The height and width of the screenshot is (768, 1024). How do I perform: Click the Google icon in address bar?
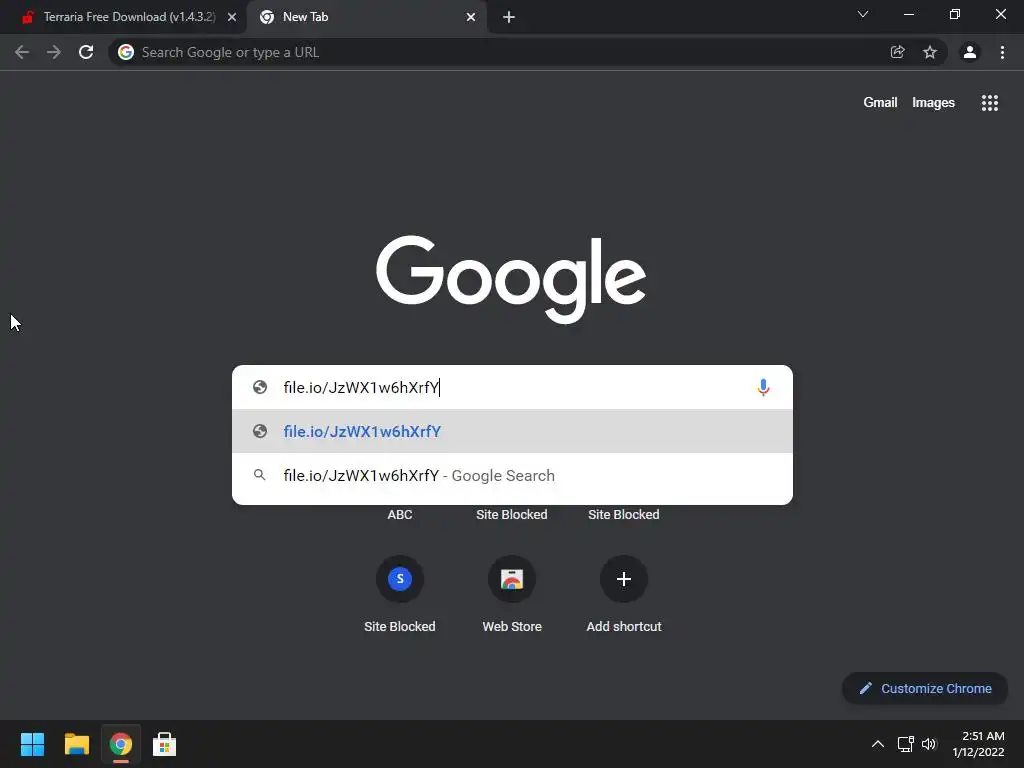(126, 52)
